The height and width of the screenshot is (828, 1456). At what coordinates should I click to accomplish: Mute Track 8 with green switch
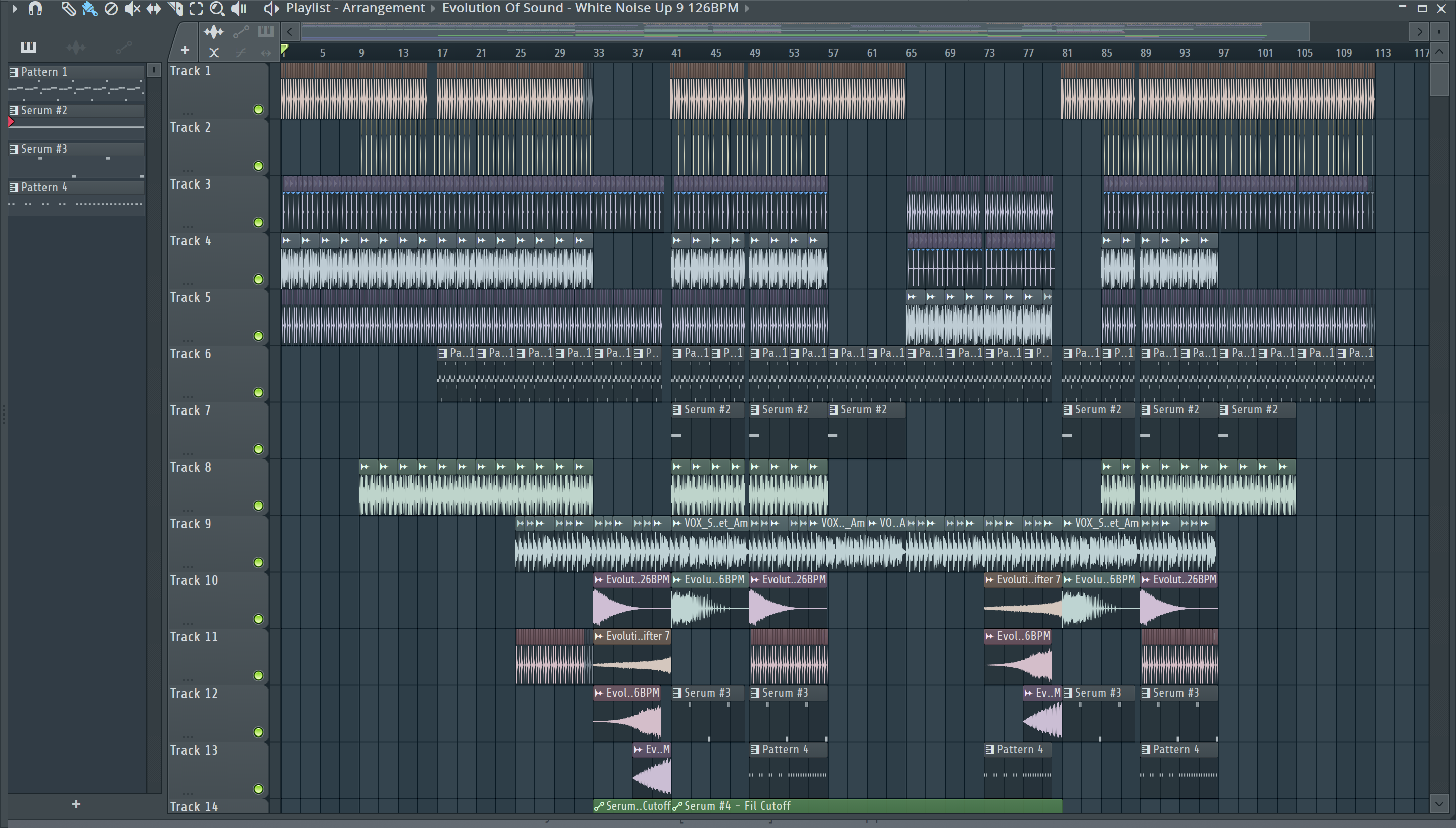[x=259, y=505]
